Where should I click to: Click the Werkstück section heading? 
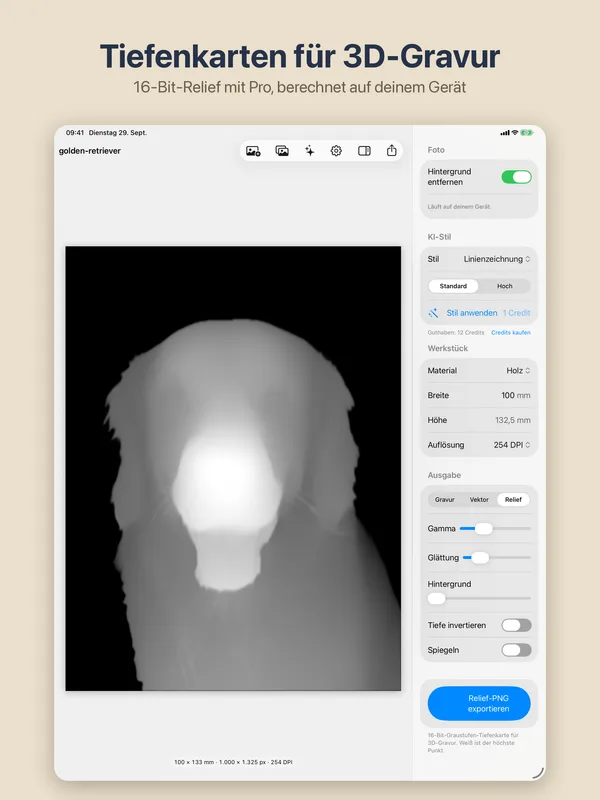click(x=447, y=348)
